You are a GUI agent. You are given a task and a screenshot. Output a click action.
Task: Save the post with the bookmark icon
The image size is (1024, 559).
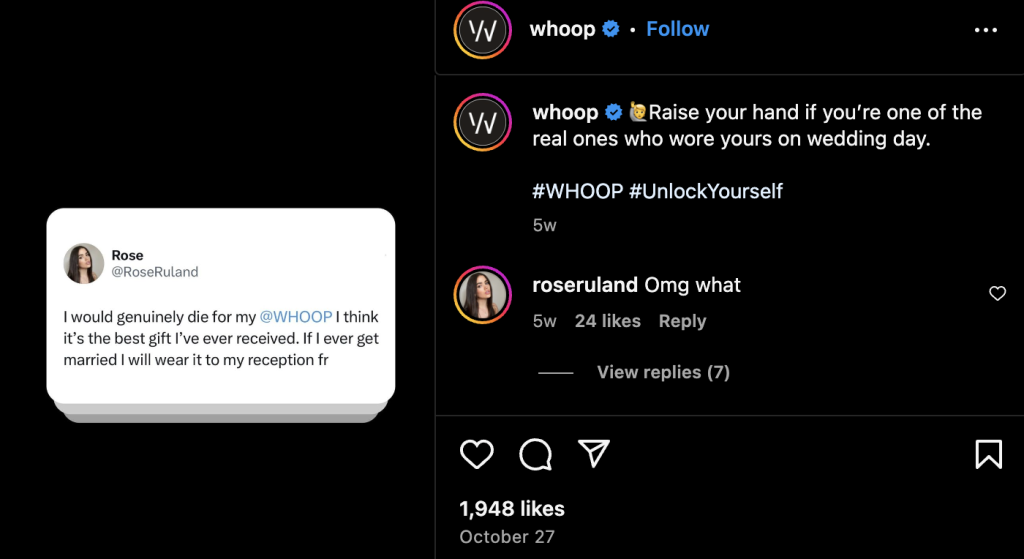click(x=988, y=455)
